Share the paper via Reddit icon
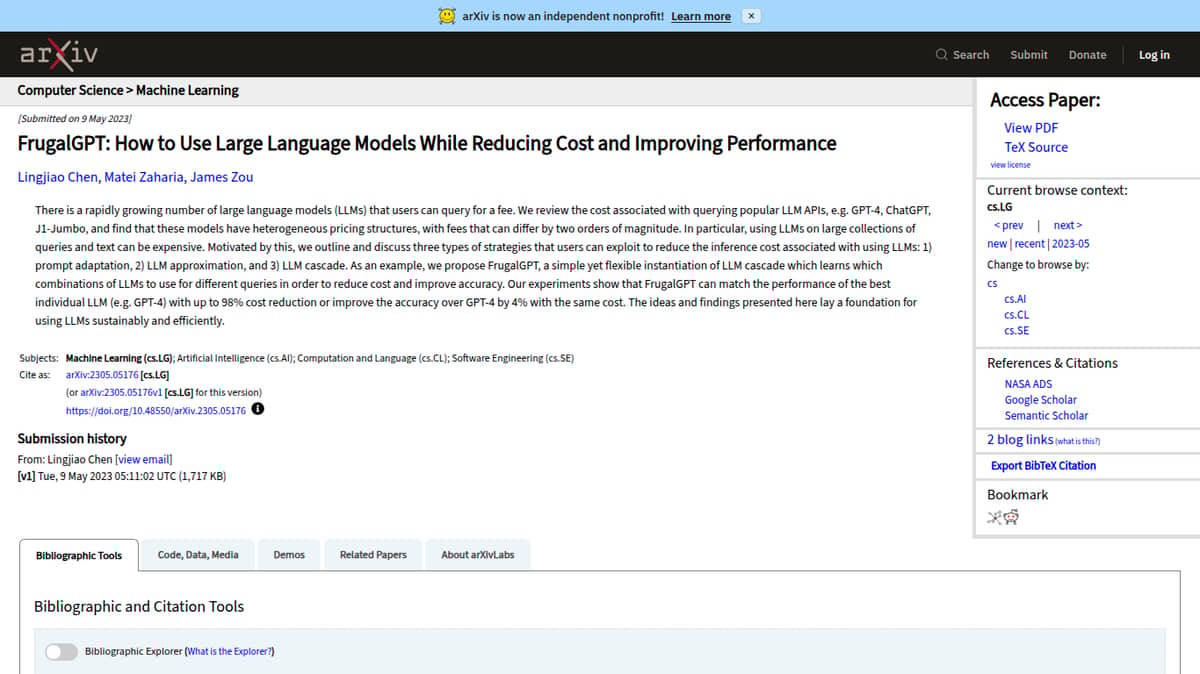 [x=1011, y=517]
